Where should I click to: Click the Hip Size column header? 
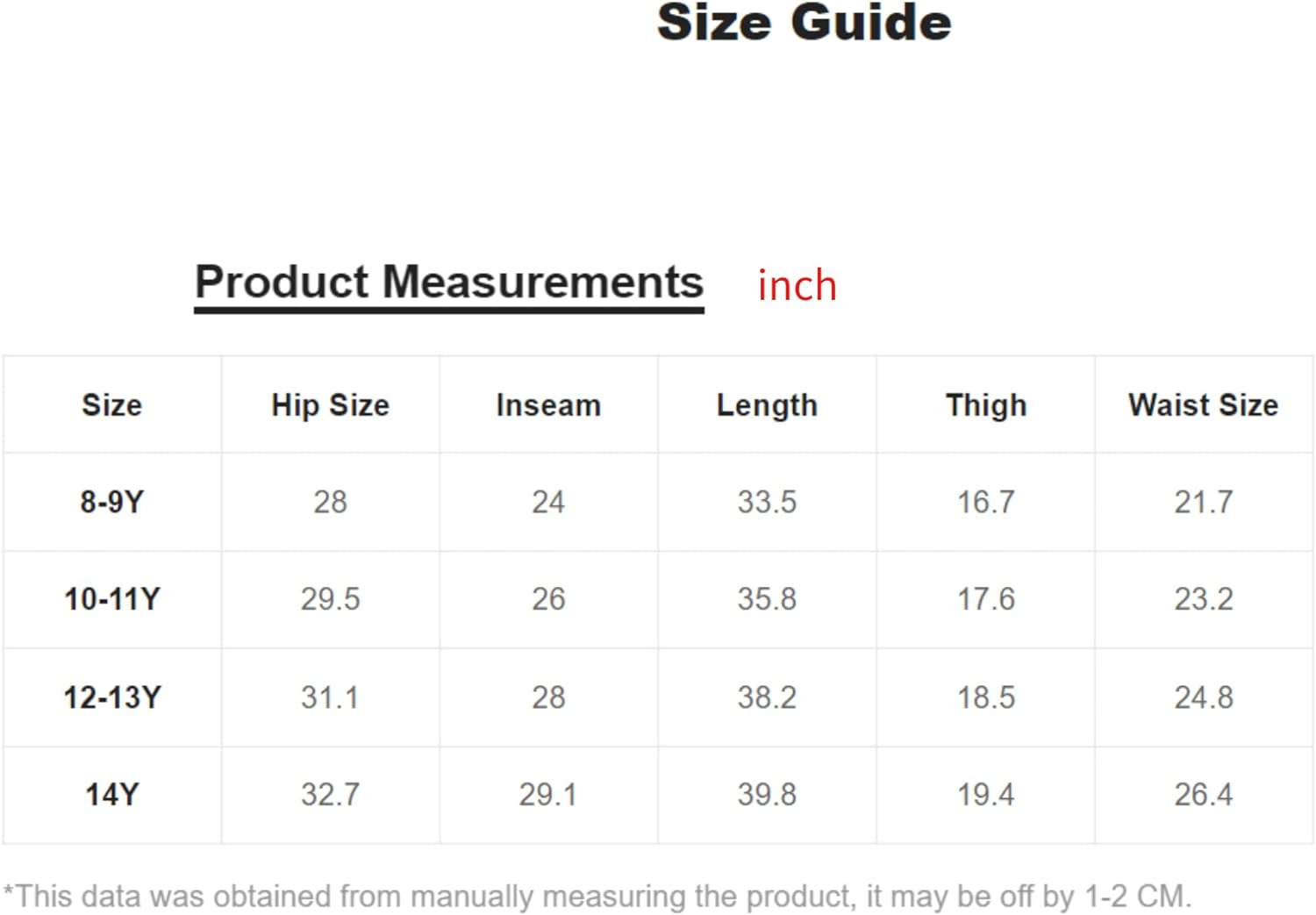330,405
